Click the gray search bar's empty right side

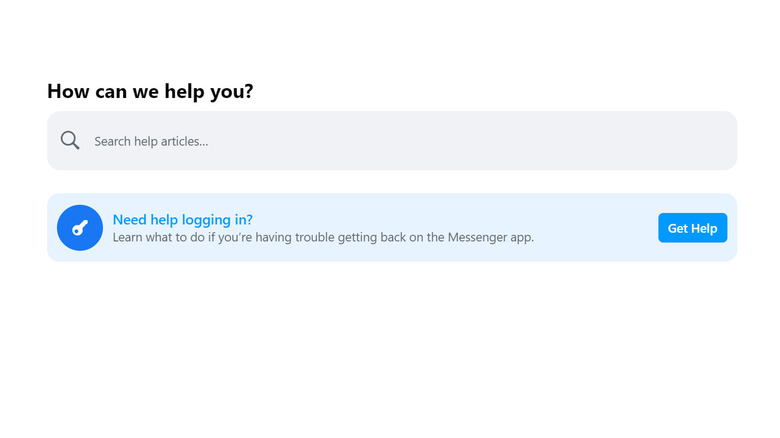point(600,141)
